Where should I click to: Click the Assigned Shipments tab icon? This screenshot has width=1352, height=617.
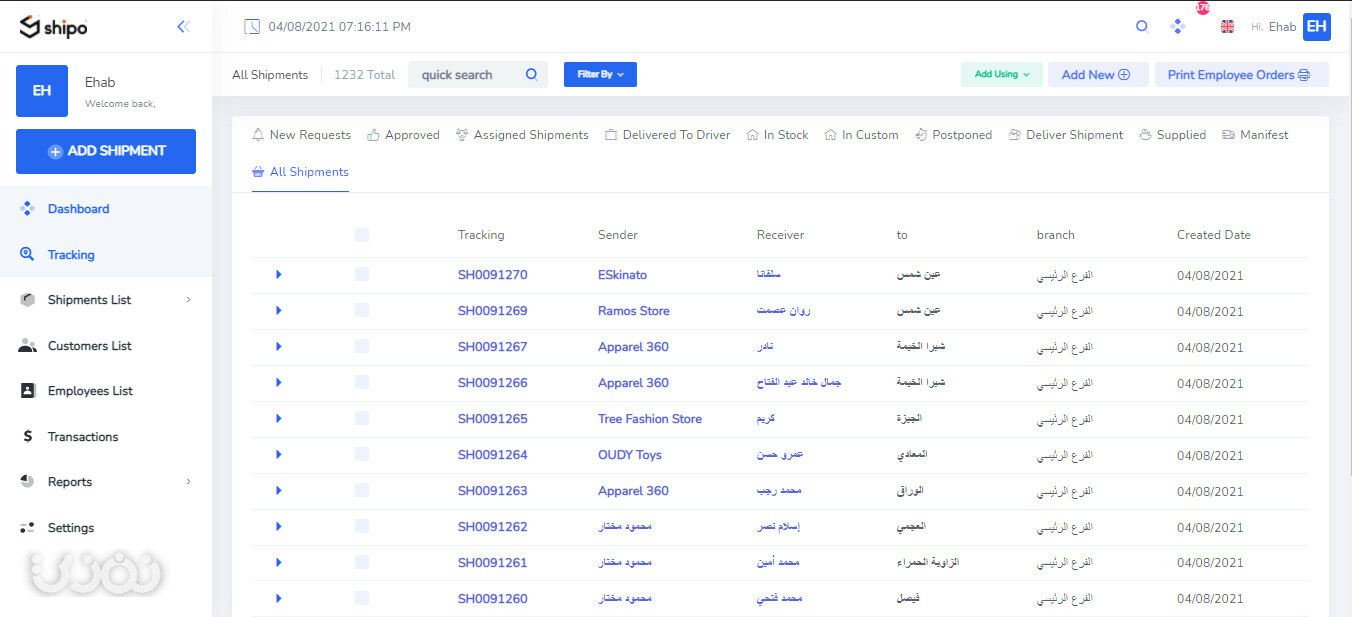pyautogui.click(x=462, y=134)
